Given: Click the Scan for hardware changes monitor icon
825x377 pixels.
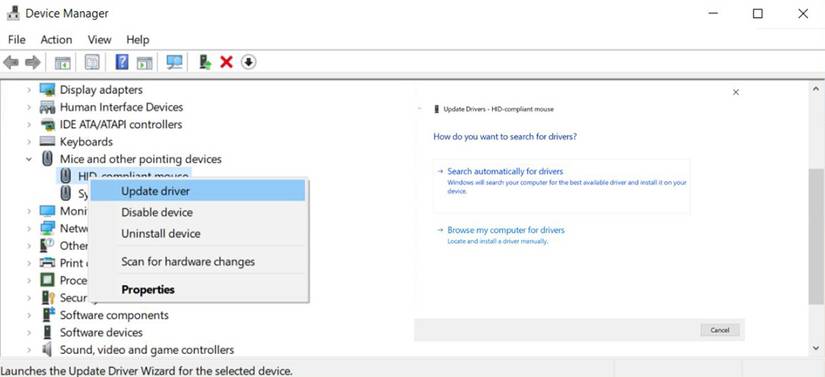Looking at the screenshot, I should click(x=174, y=63).
